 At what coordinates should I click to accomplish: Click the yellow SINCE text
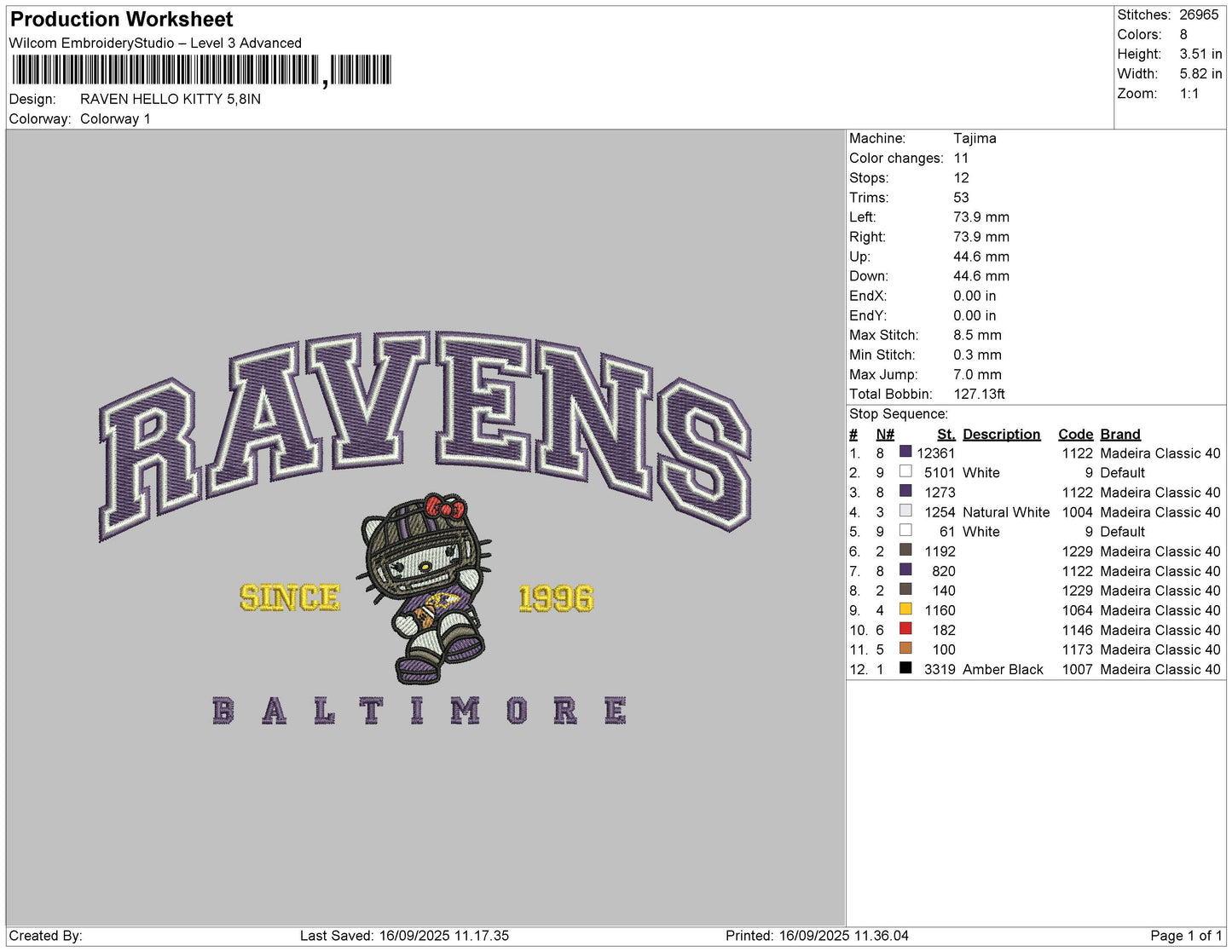(290, 597)
